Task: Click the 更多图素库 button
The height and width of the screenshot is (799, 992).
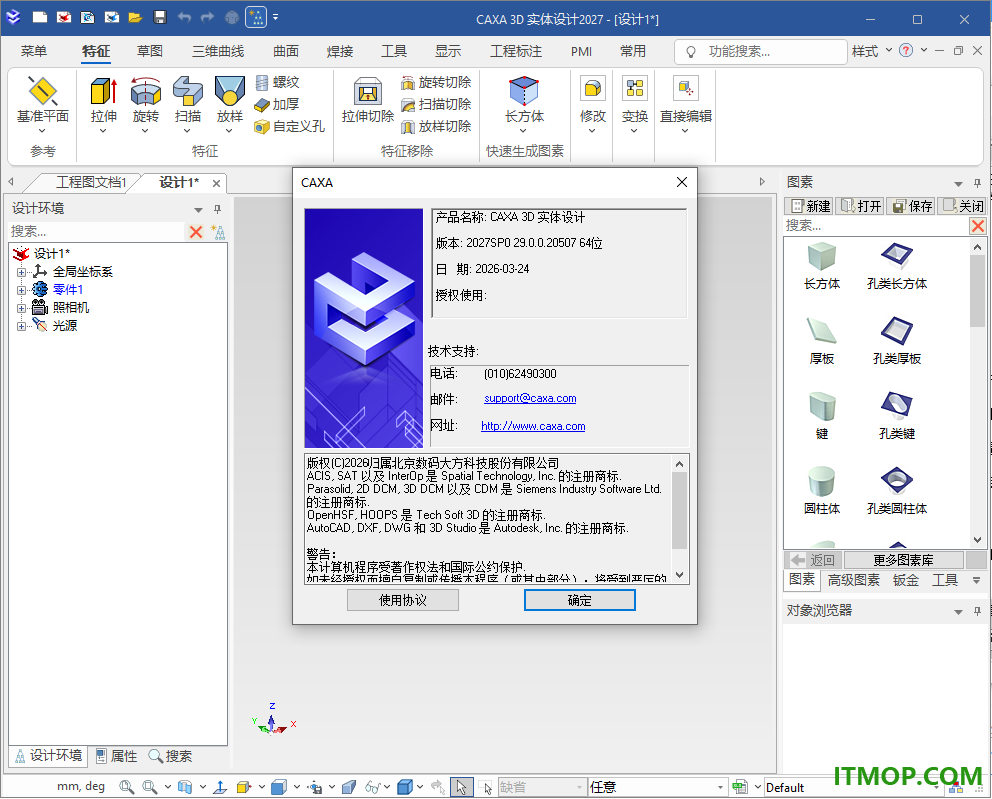Action: (903, 560)
